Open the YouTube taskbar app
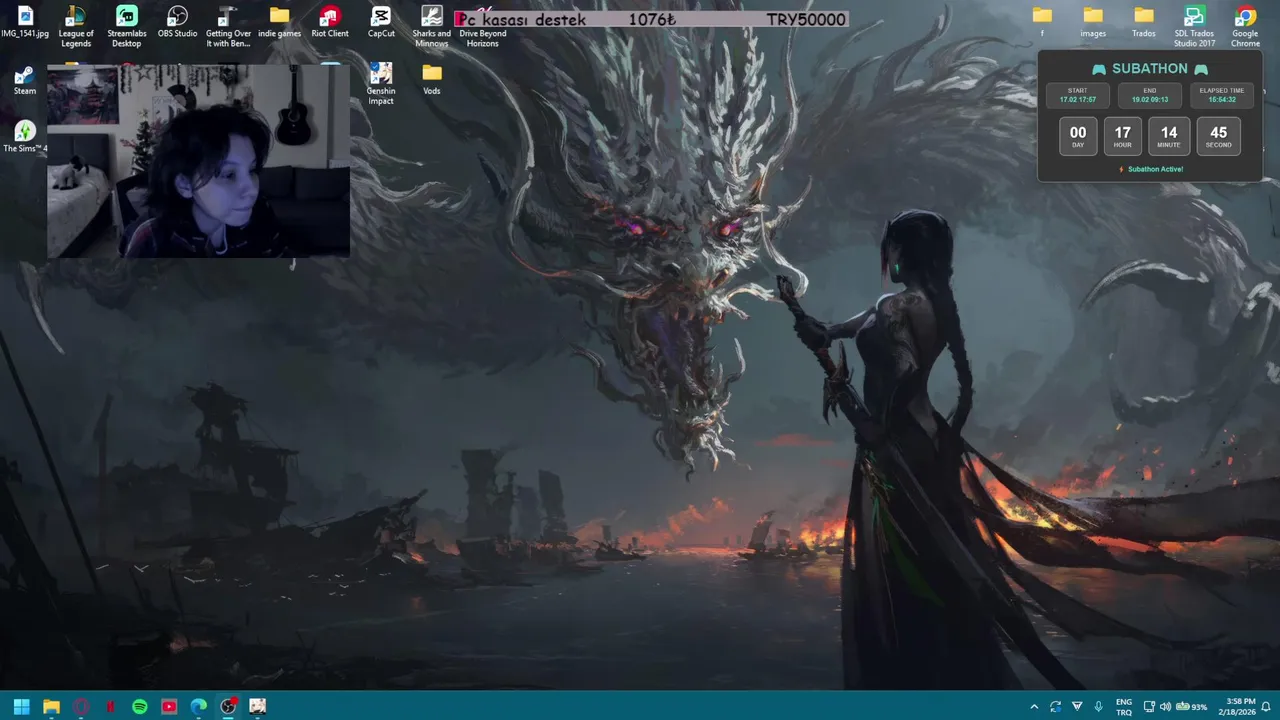Image resolution: width=1280 pixels, height=720 pixels. point(169,706)
